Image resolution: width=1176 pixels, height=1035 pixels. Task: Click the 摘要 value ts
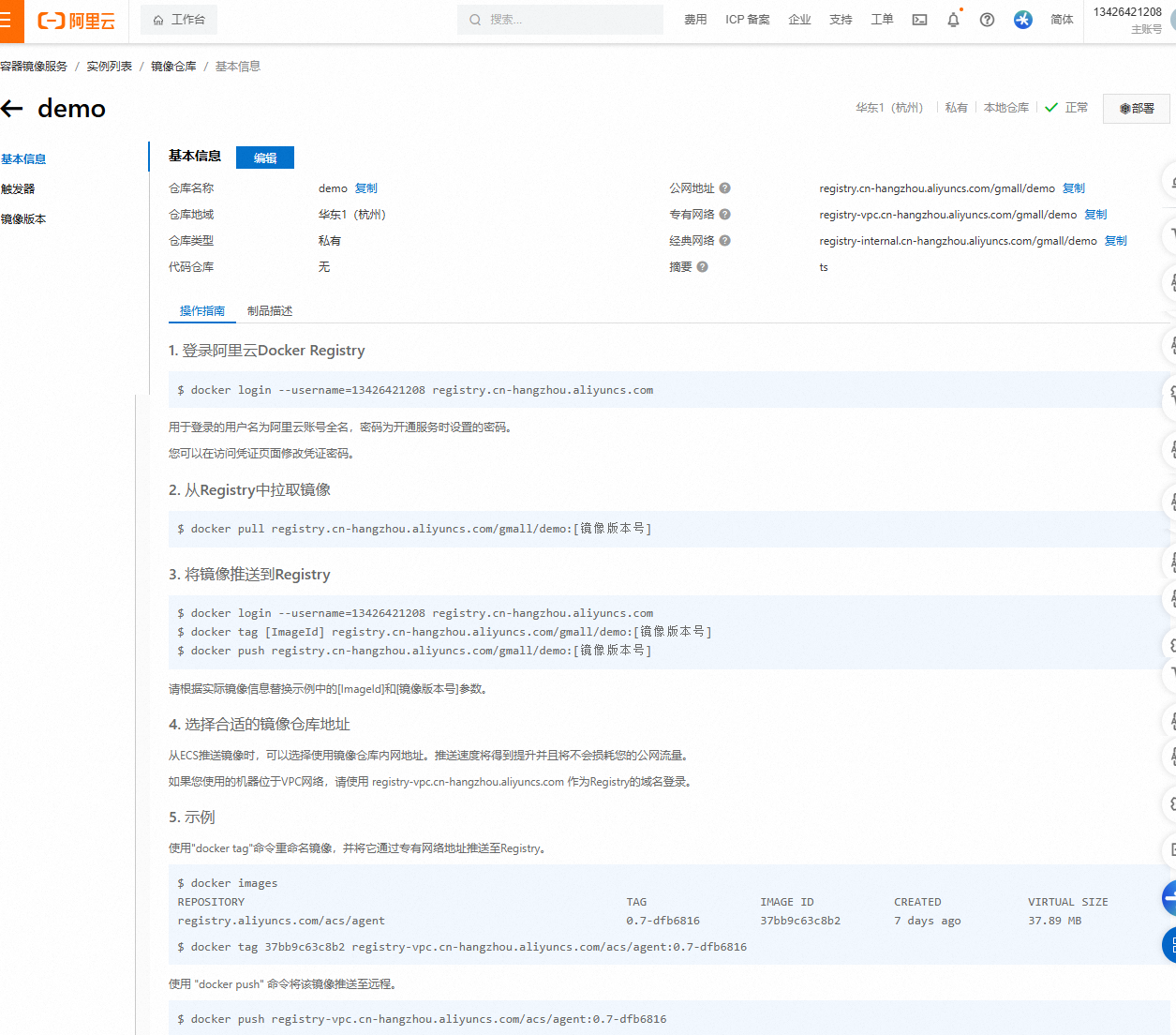pyautogui.click(x=824, y=267)
